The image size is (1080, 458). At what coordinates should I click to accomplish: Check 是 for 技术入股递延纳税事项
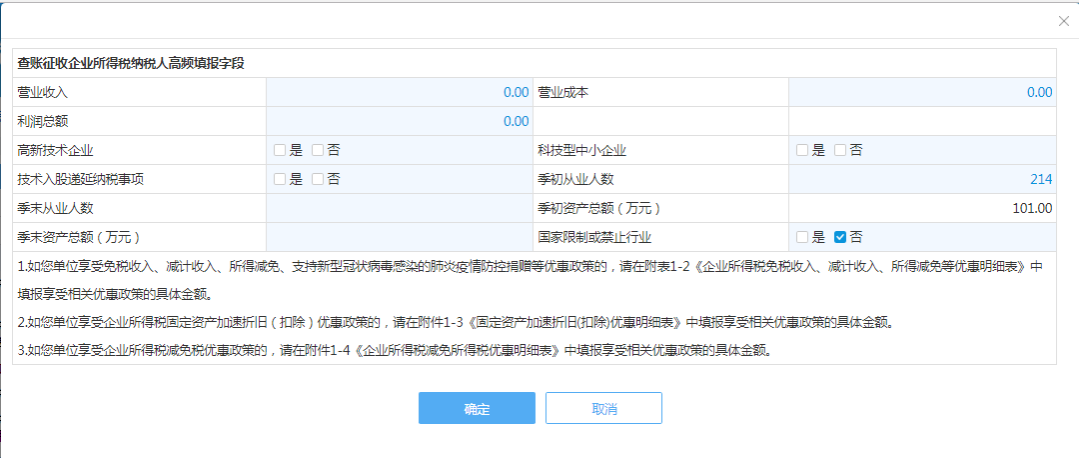[279, 179]
